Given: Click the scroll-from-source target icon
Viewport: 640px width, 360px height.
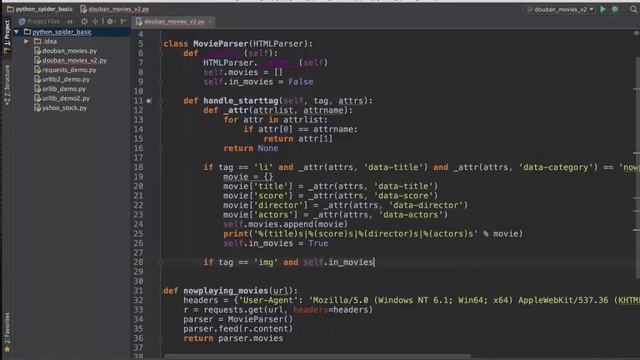Looking at the screenshot, I should point(84,21).
